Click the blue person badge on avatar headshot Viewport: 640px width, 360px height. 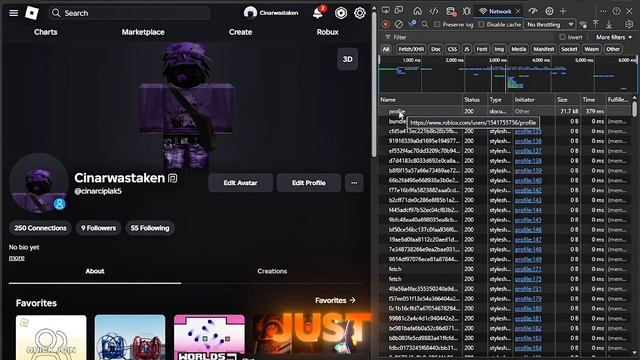tap(60, 204)
